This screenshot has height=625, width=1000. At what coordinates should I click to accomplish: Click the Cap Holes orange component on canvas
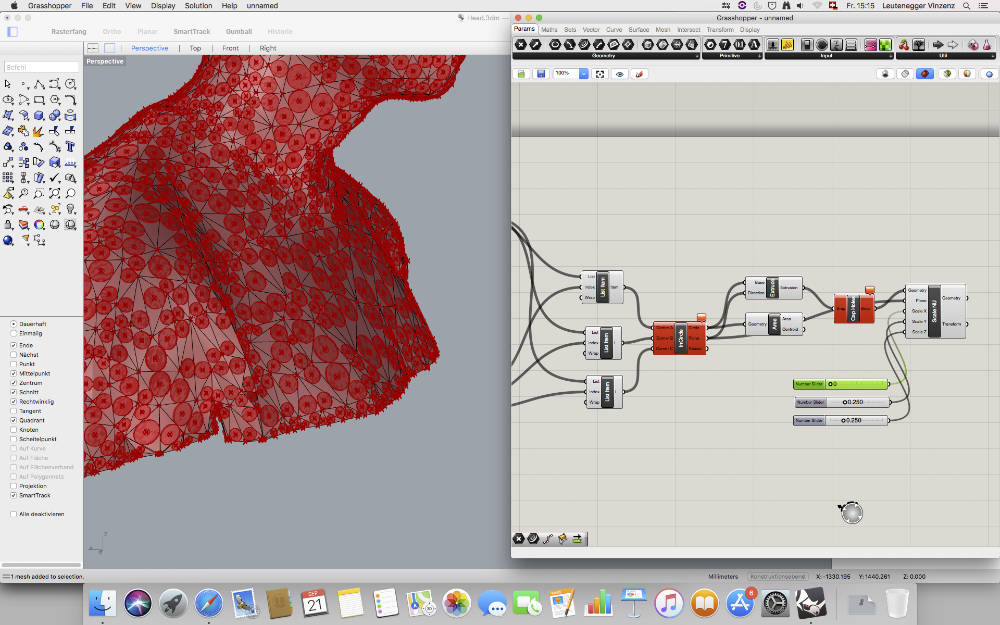tap(854, 309)
